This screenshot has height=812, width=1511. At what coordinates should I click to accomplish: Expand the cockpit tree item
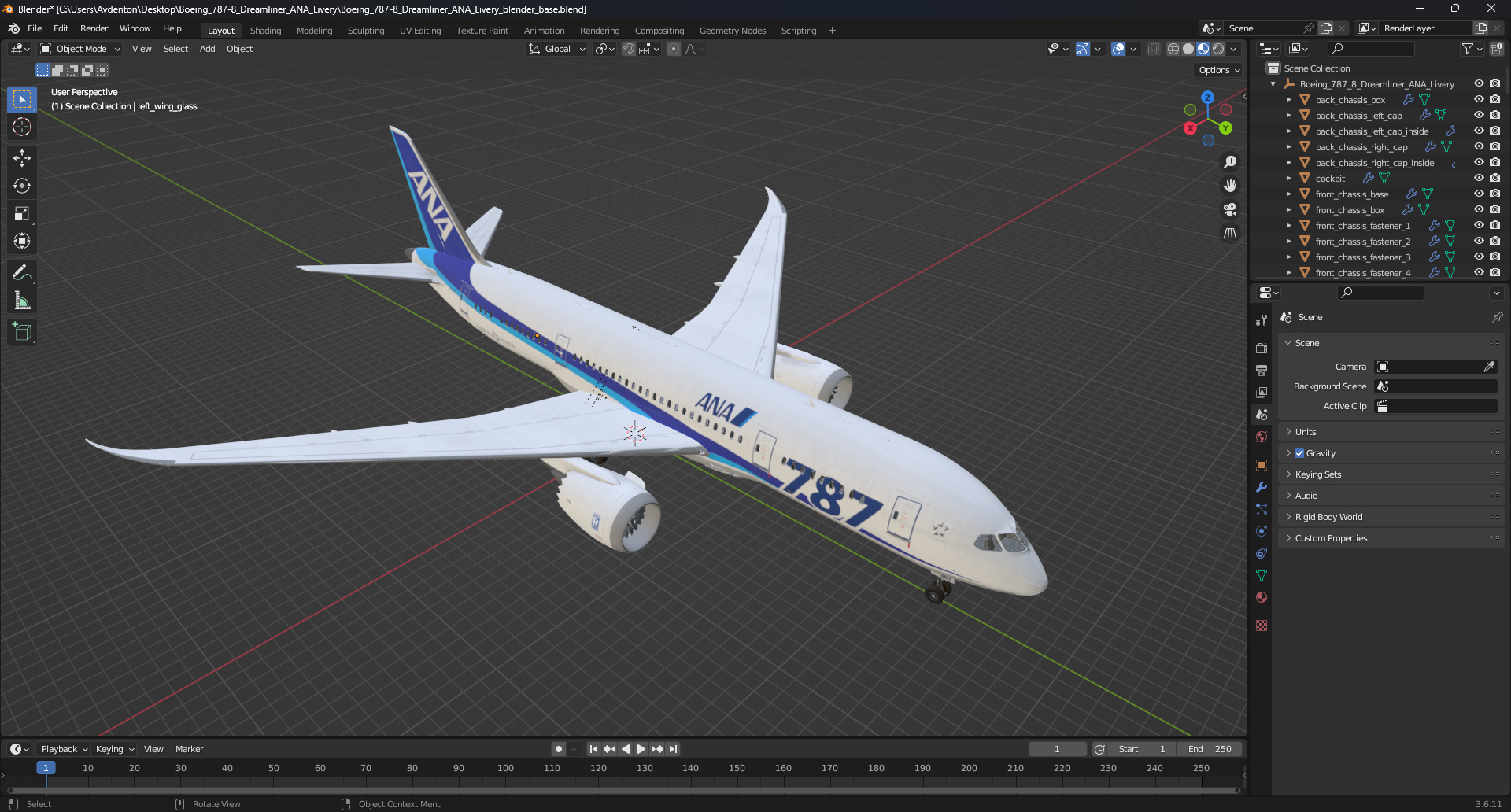[x=1288, y=179]
